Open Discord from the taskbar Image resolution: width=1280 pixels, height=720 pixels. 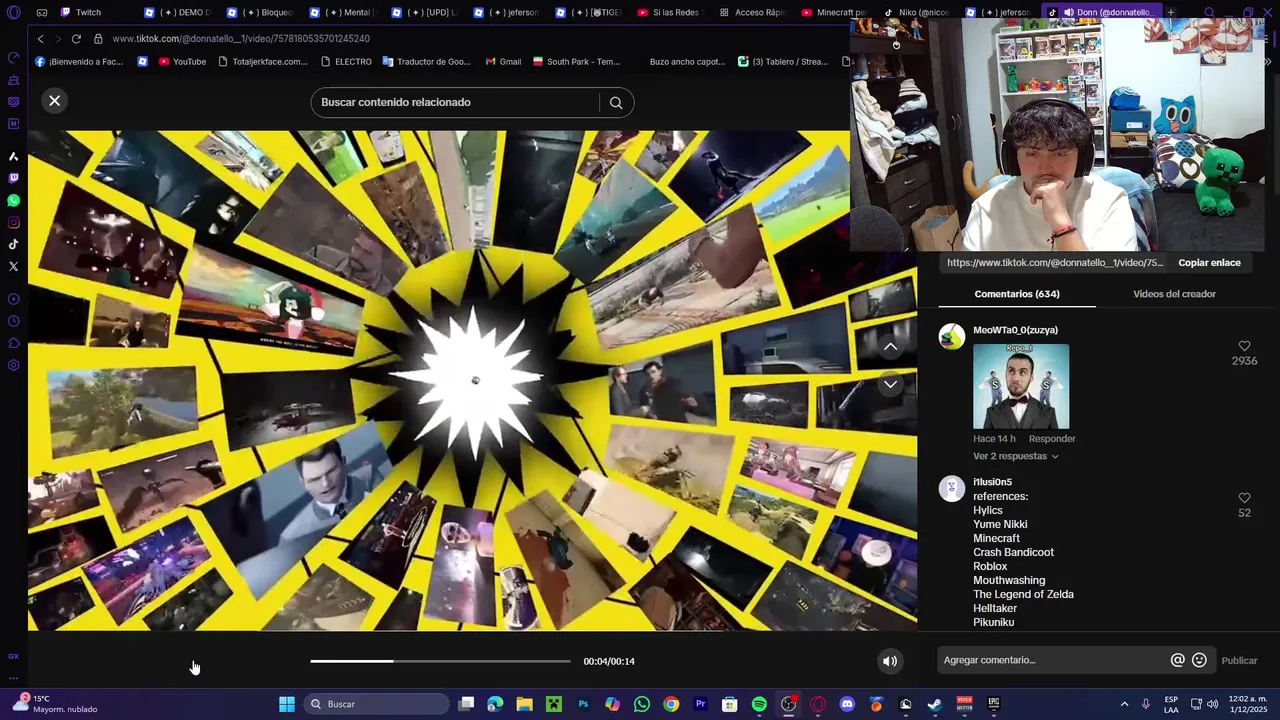(x=847, y=704)
